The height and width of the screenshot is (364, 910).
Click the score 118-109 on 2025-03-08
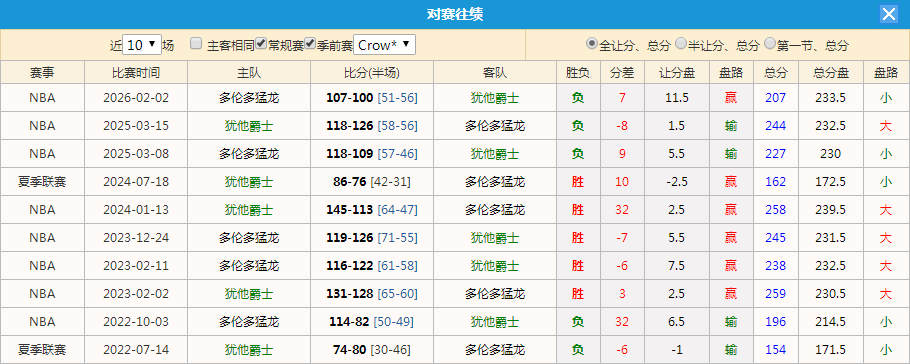pyautogui.click(x=350, y=154)
